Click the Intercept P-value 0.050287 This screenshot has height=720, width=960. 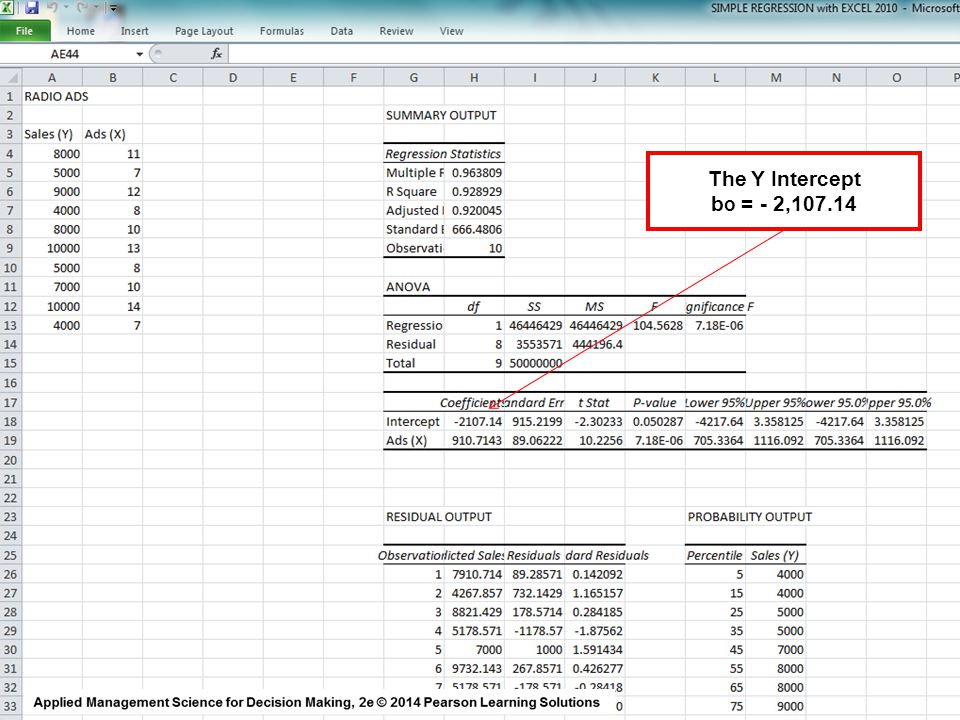[x=656, y=422]
